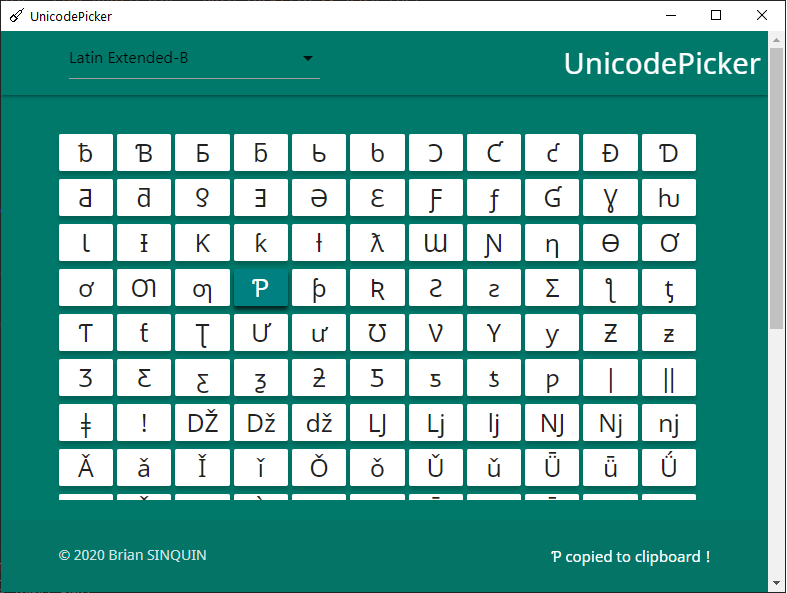Copy the Ɖ (African D) character

pos(610,153)
